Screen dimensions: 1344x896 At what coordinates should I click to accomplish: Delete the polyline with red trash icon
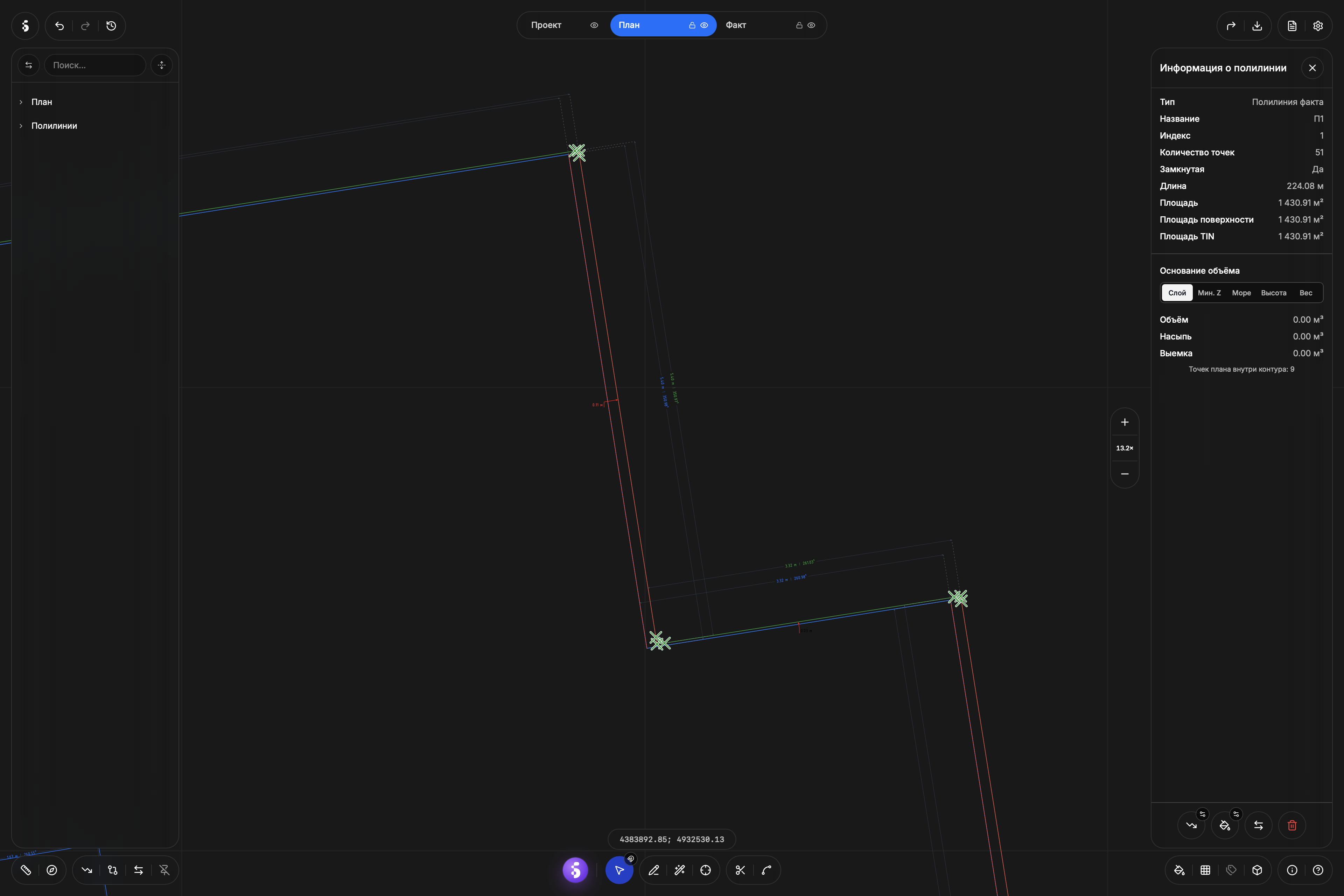pyautogui.click(x=1292, y=825)
